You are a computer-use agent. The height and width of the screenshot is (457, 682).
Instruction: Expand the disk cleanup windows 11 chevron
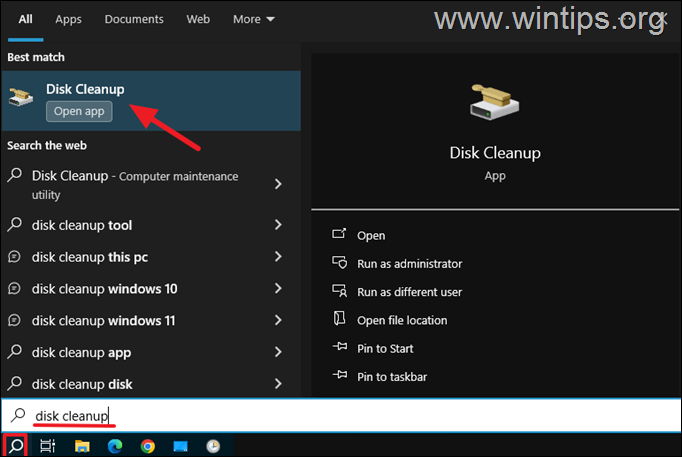coord(278,320)
